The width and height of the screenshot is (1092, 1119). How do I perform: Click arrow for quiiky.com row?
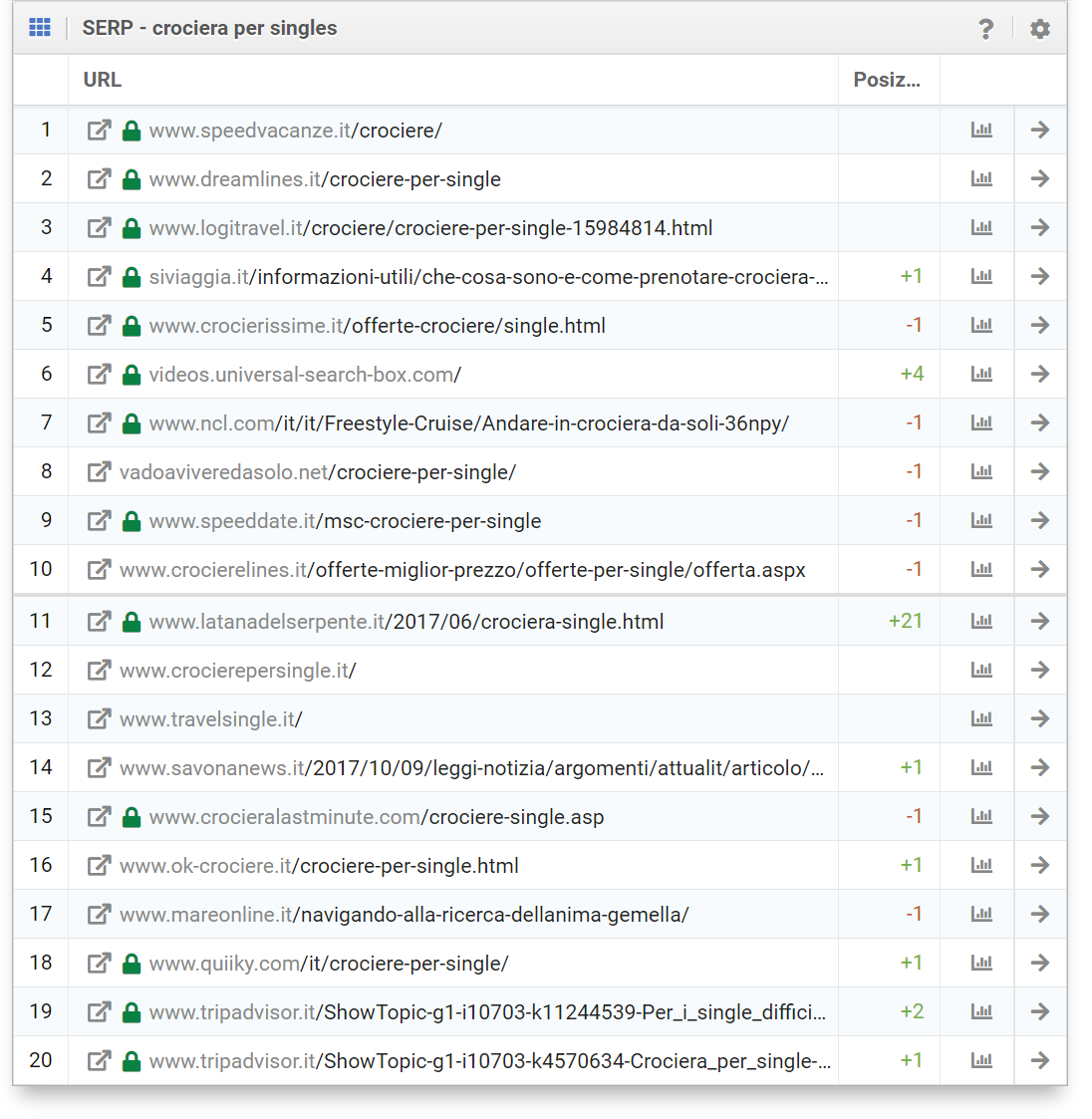(x=1040, y=963)
